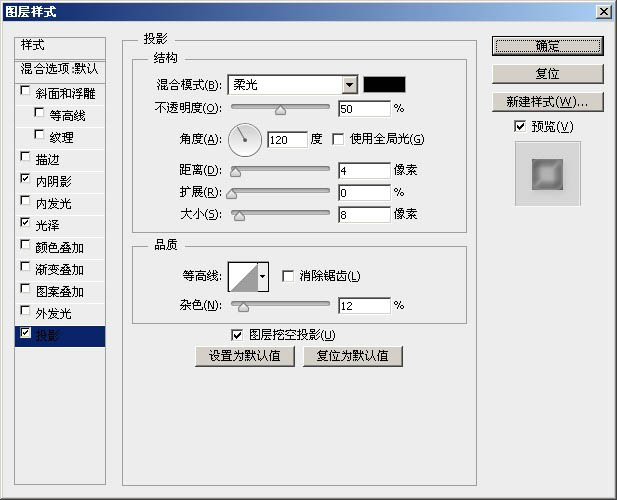Click the 距离 slider handle
The height and width of the screenshot is (500, 617).
[x=235, y=172]
